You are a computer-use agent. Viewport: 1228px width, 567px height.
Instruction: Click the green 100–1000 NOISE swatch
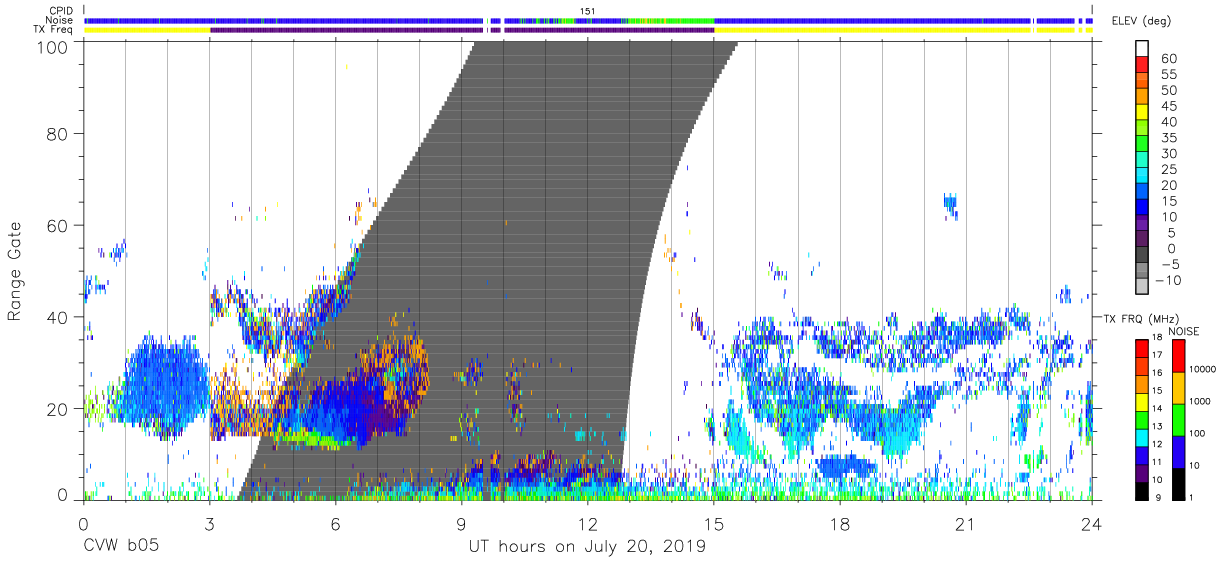1178,420
